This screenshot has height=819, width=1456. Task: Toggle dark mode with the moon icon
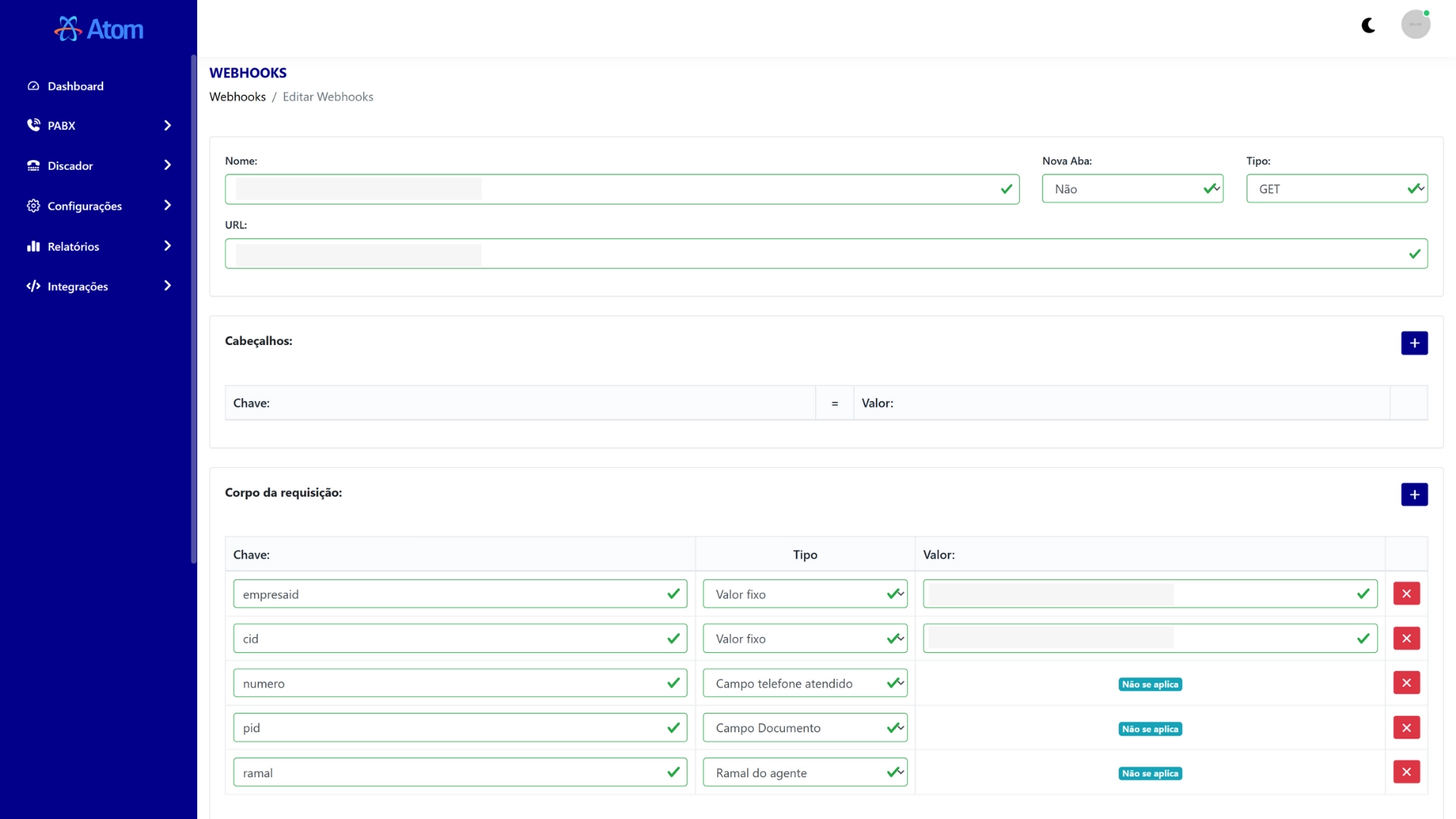pyautogui.click(x=1368, y=25)
